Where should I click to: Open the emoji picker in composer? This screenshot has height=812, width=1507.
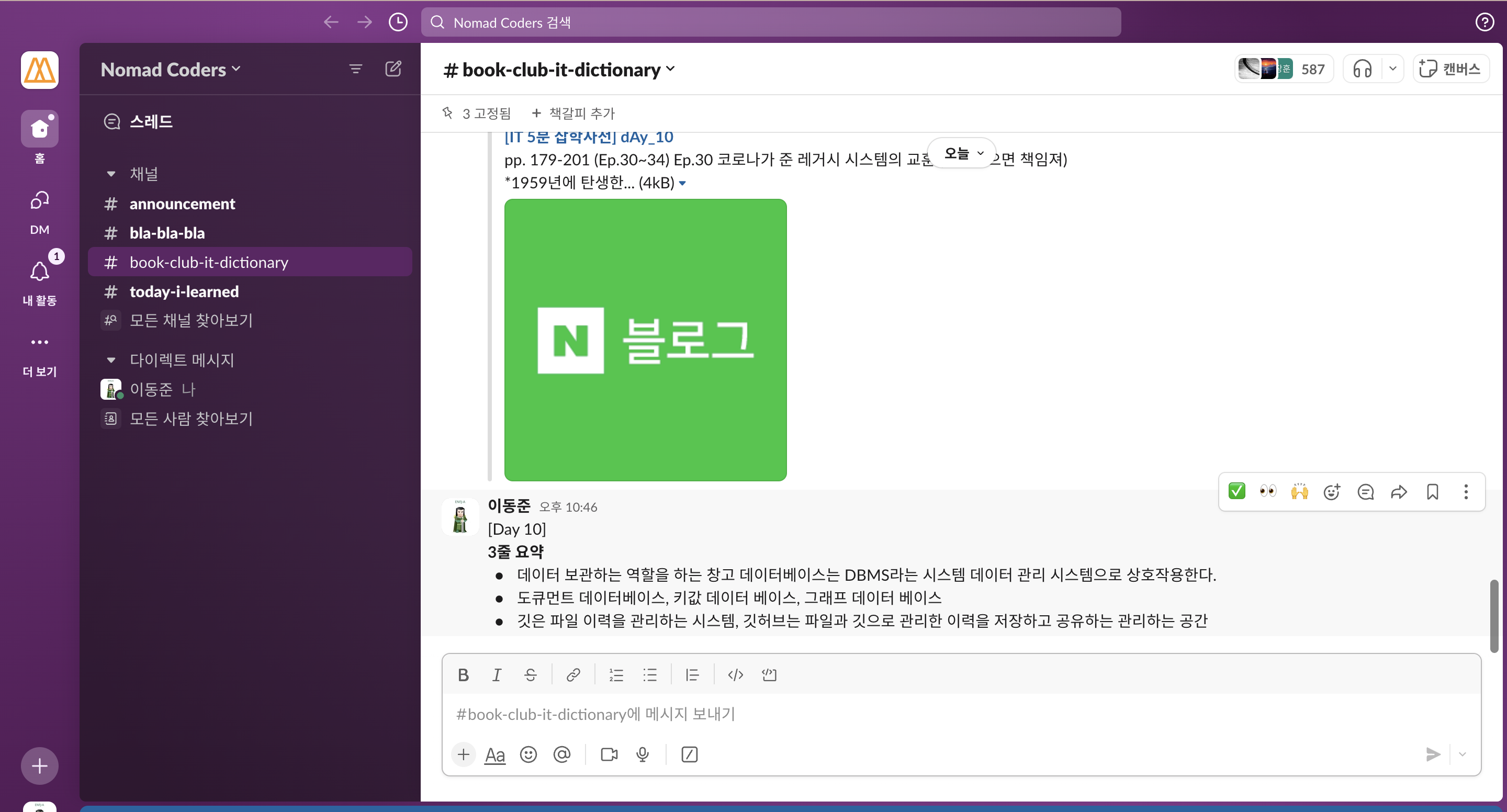(x=528, y=754)
